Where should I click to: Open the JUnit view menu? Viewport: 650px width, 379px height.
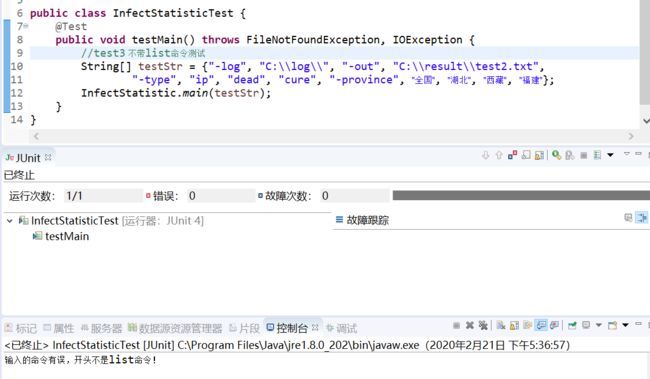point(626,154)
